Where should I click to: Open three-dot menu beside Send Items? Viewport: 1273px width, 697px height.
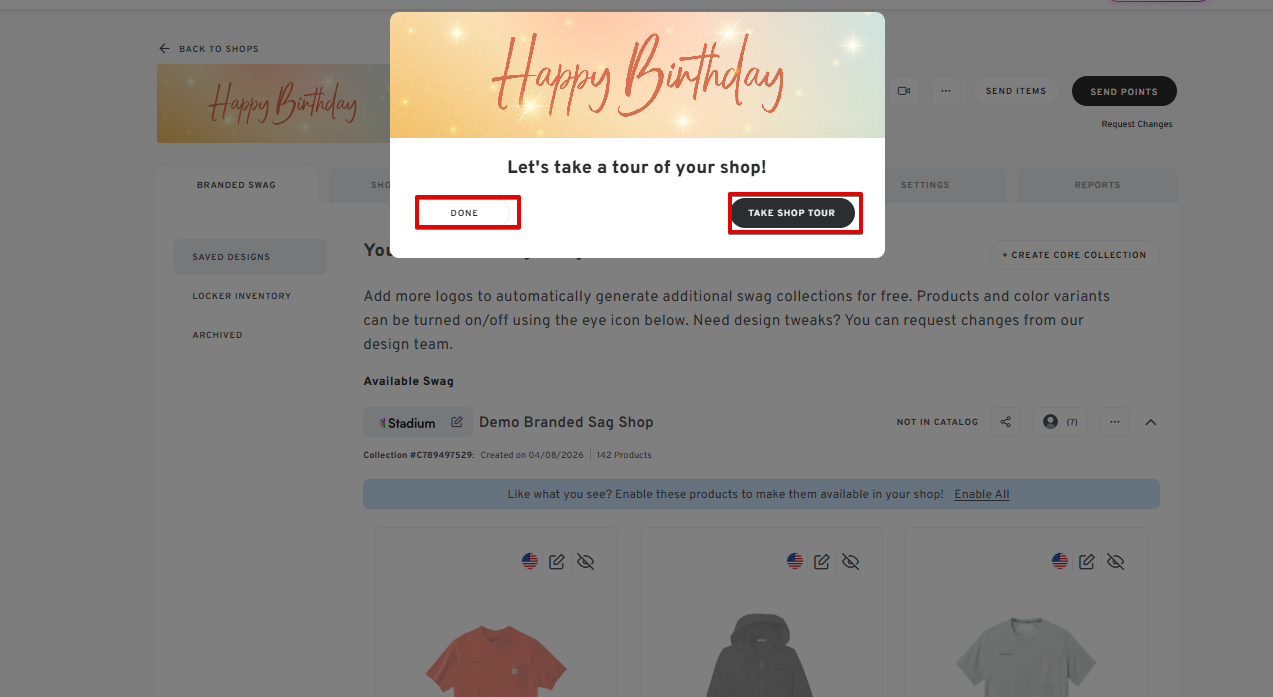click(x=945, y=91)
